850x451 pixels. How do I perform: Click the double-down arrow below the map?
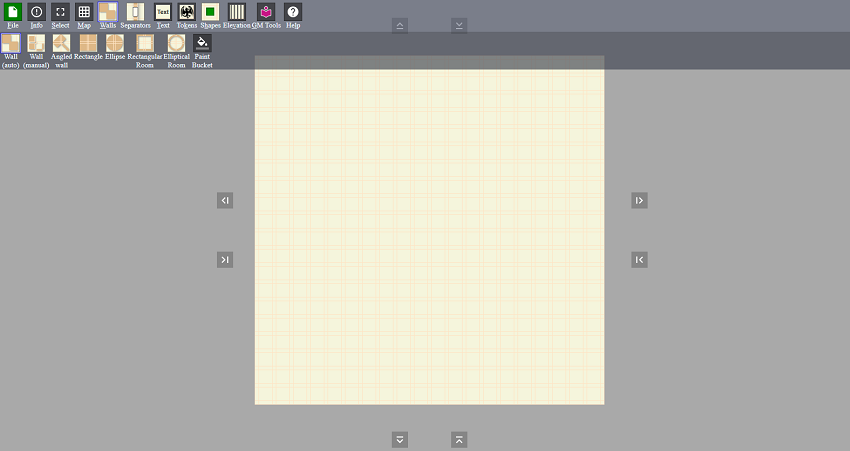tap(400, 439)
